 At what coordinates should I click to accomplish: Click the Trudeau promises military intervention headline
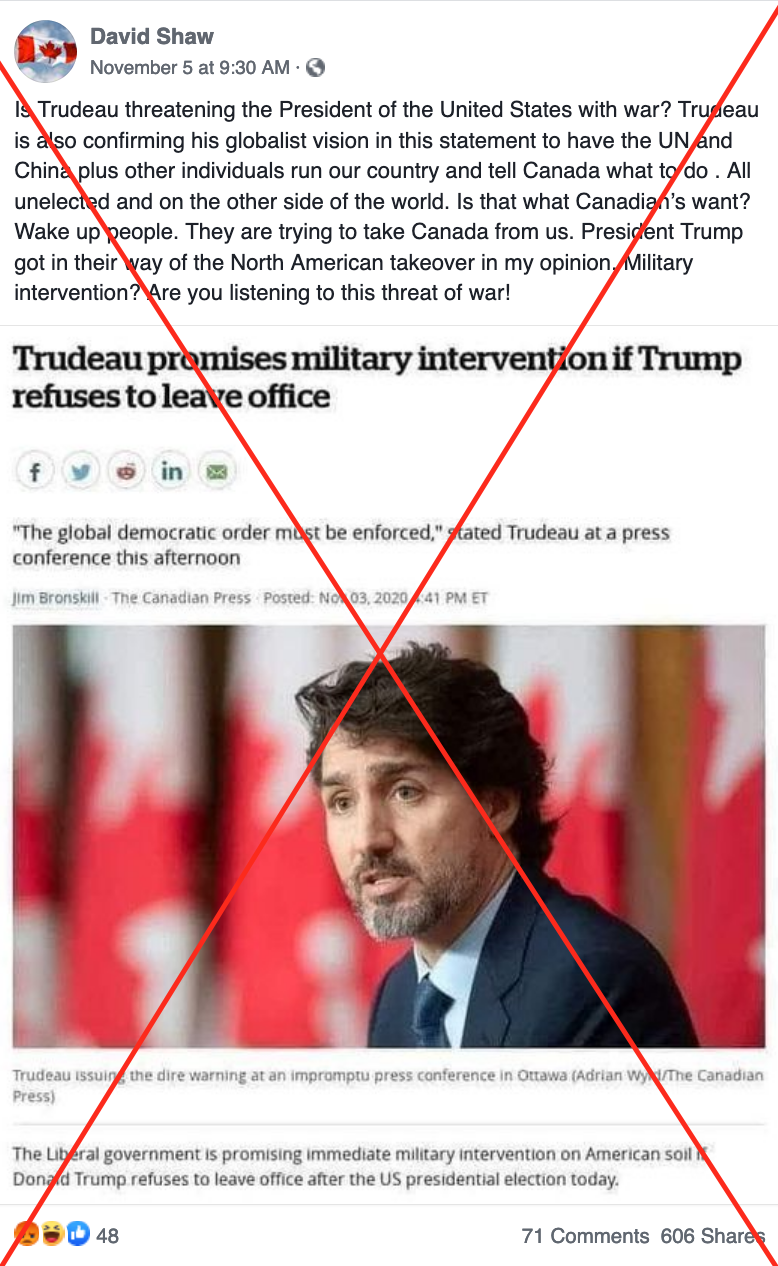coord(376,378)
